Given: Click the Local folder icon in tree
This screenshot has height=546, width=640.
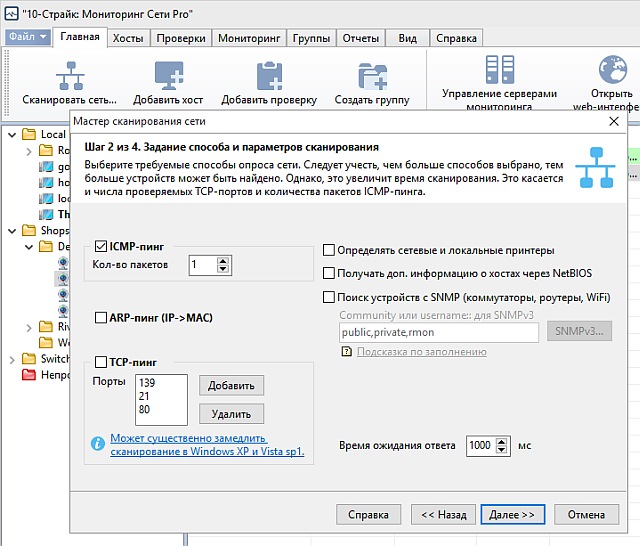Looking at the screenshot, I should coord(29,134).
